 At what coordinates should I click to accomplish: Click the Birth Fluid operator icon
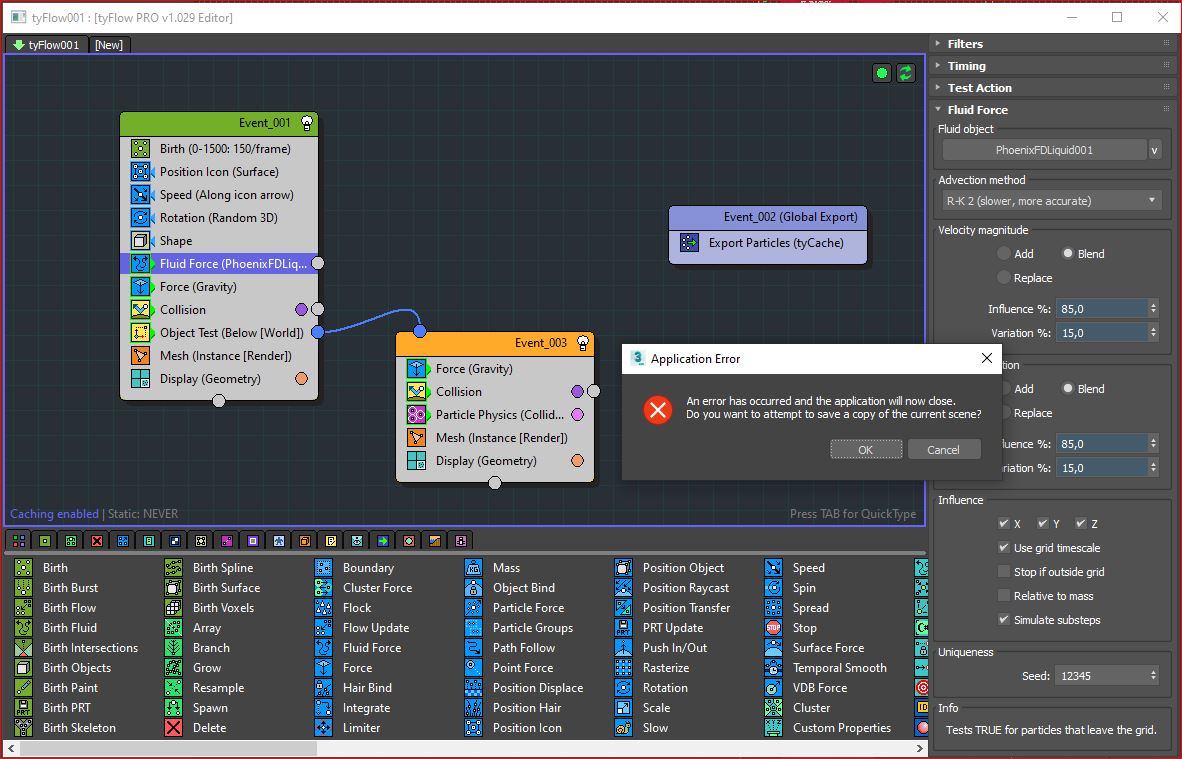[24, 628]
